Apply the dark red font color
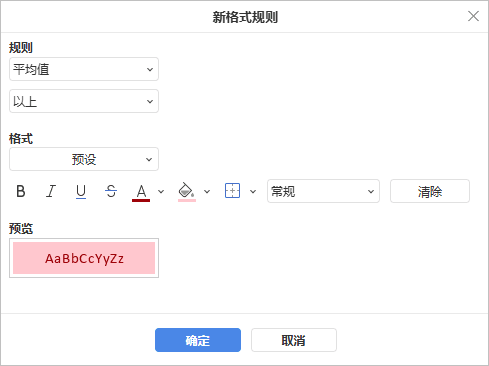Screen dimensions: 489x366 141,192
